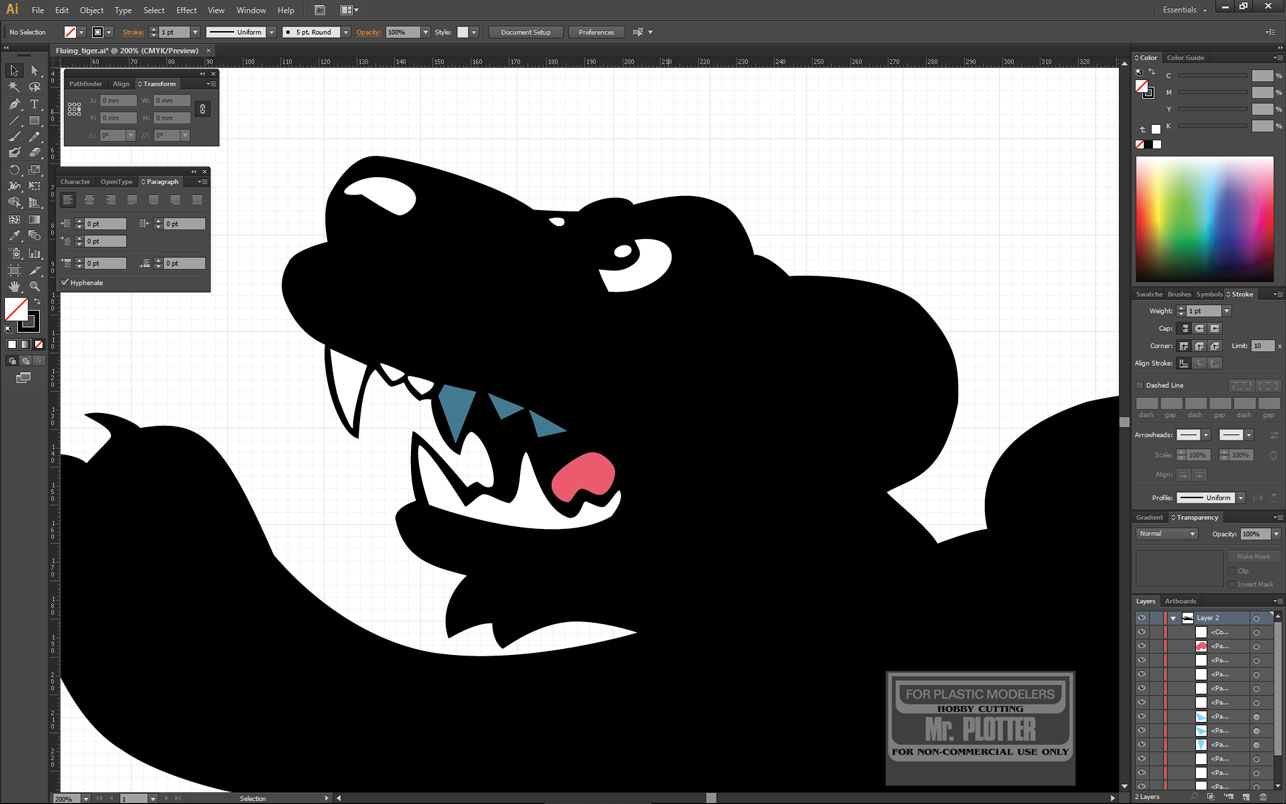
Task: Click the Limit input field in Stroke panel
Action: [x=1262, y=346]
